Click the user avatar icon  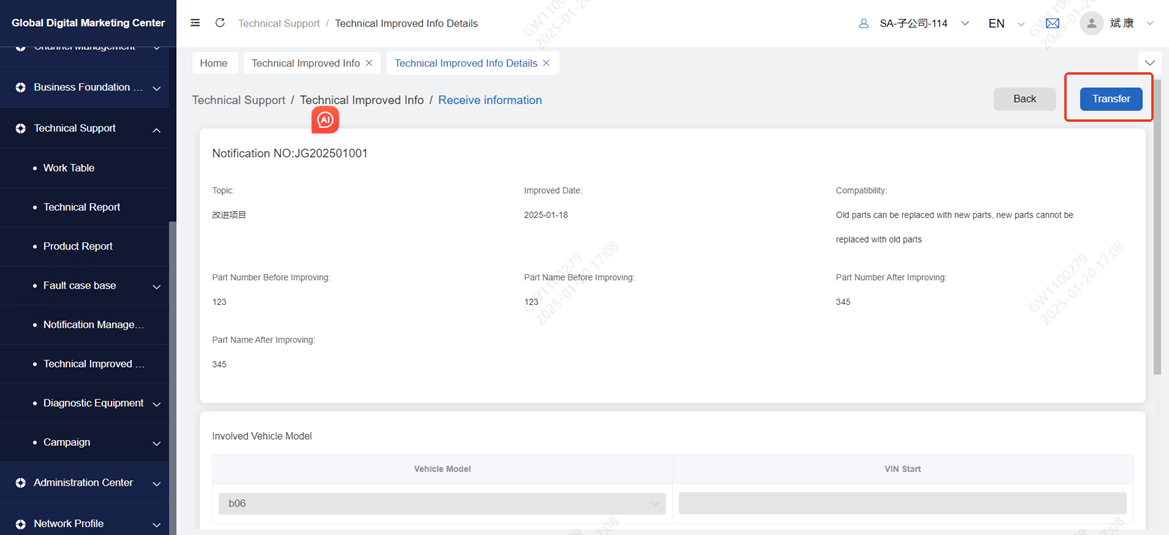(x=1092, y=23)
